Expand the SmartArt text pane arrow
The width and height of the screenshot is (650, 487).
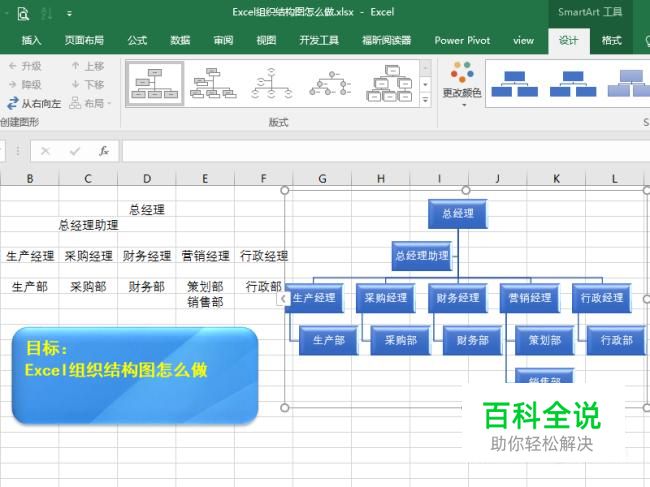click(283, 298)
